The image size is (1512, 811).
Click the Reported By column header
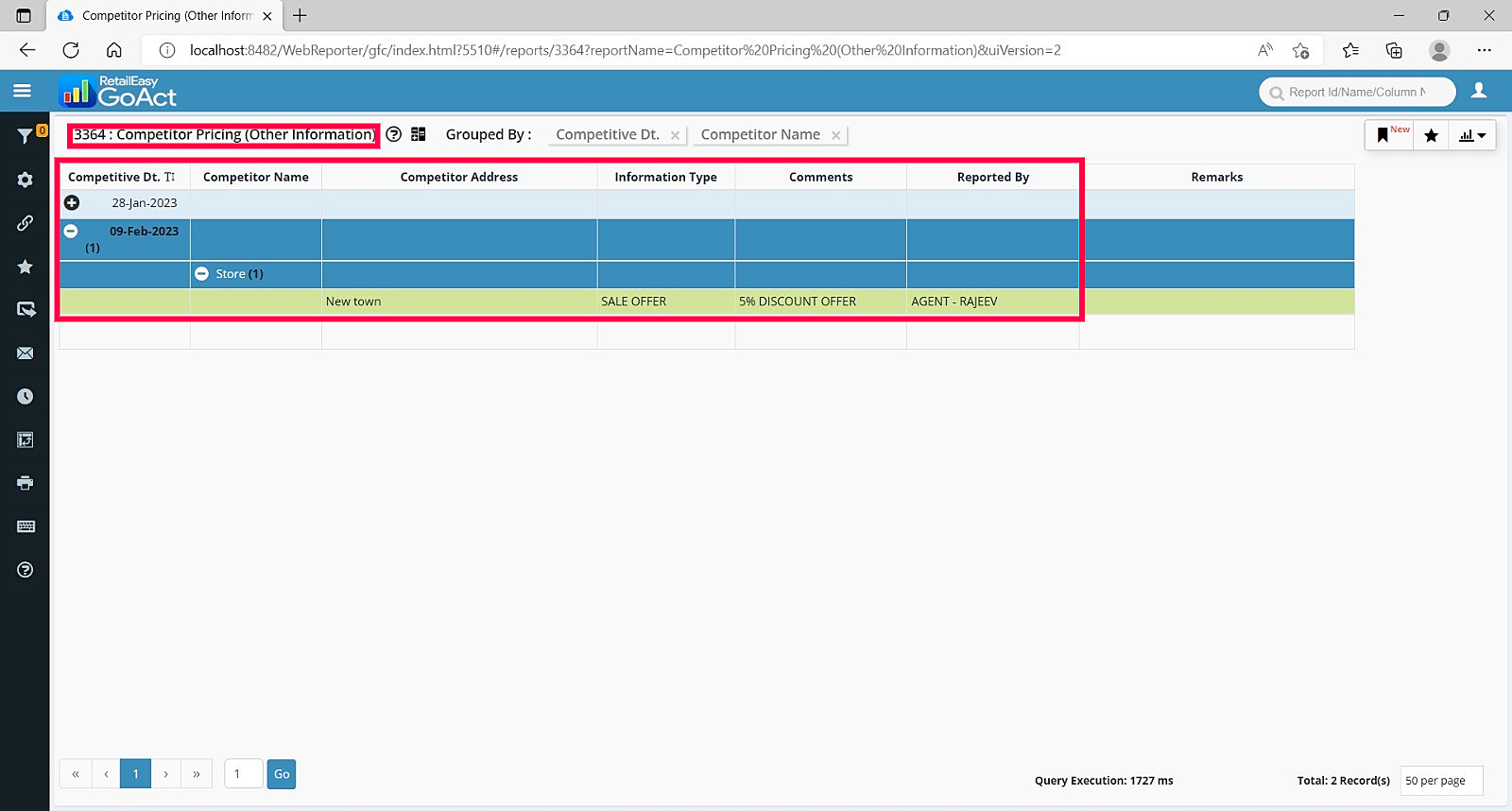coord(993,177)
